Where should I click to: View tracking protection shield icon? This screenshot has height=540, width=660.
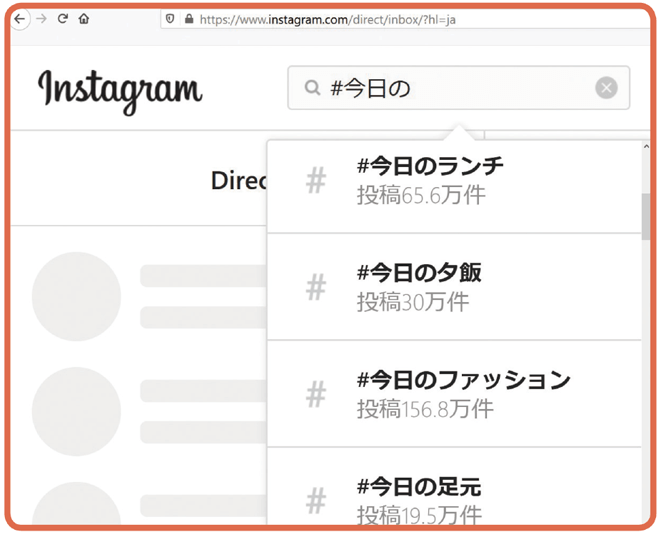170,19
